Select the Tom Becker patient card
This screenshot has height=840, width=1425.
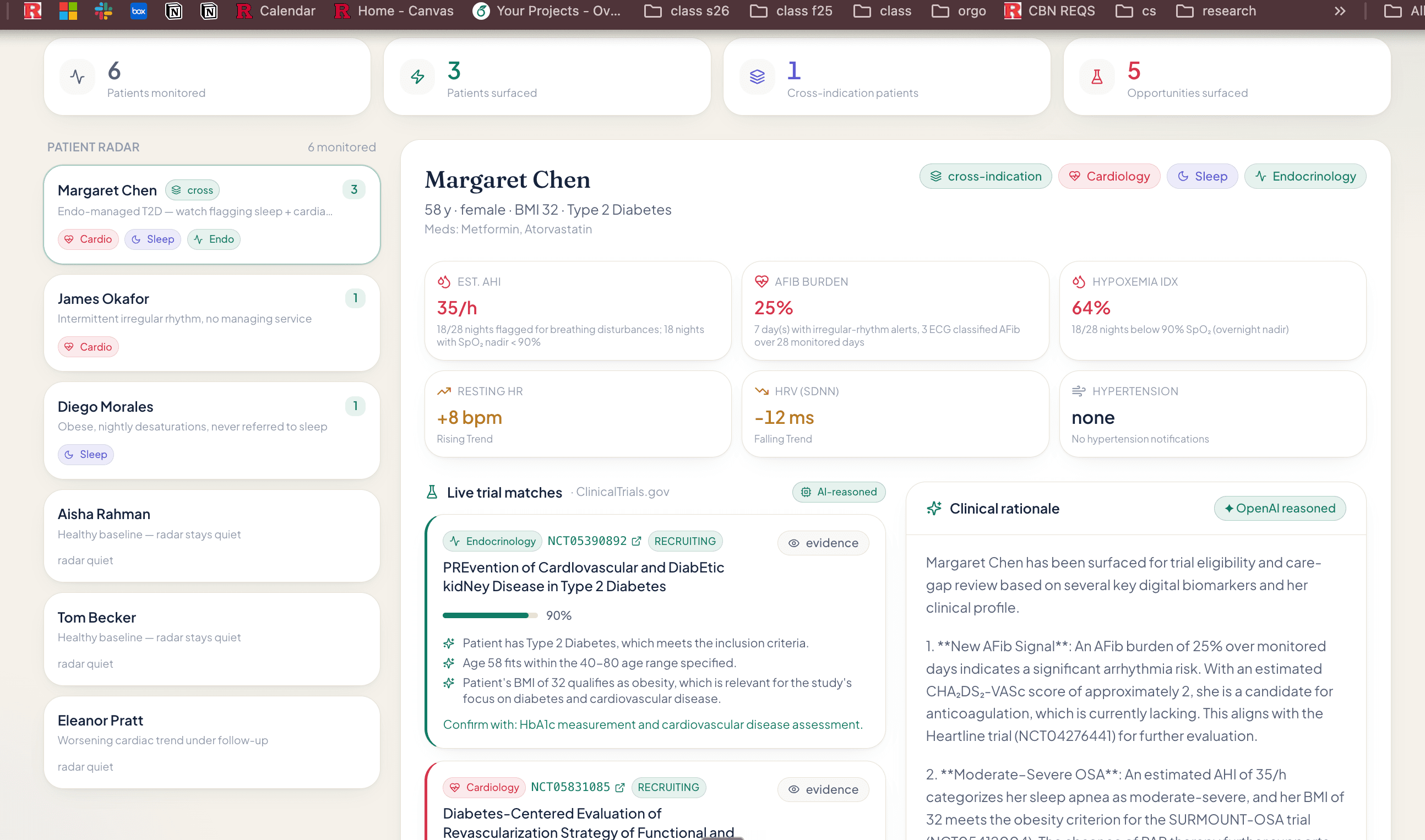tap(212, 639)
